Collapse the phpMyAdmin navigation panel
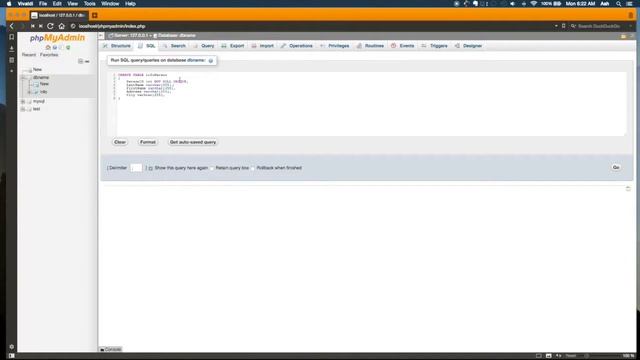 [x=101, y=36]
